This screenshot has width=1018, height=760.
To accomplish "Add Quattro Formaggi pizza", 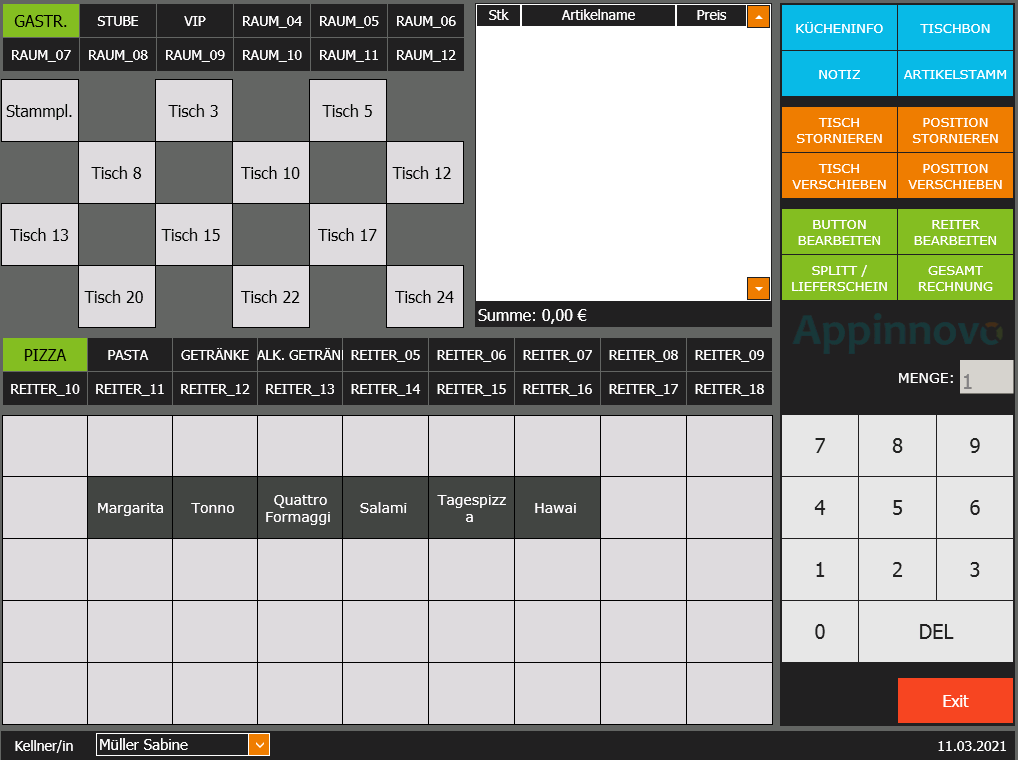I will click(x=300, y=508).
